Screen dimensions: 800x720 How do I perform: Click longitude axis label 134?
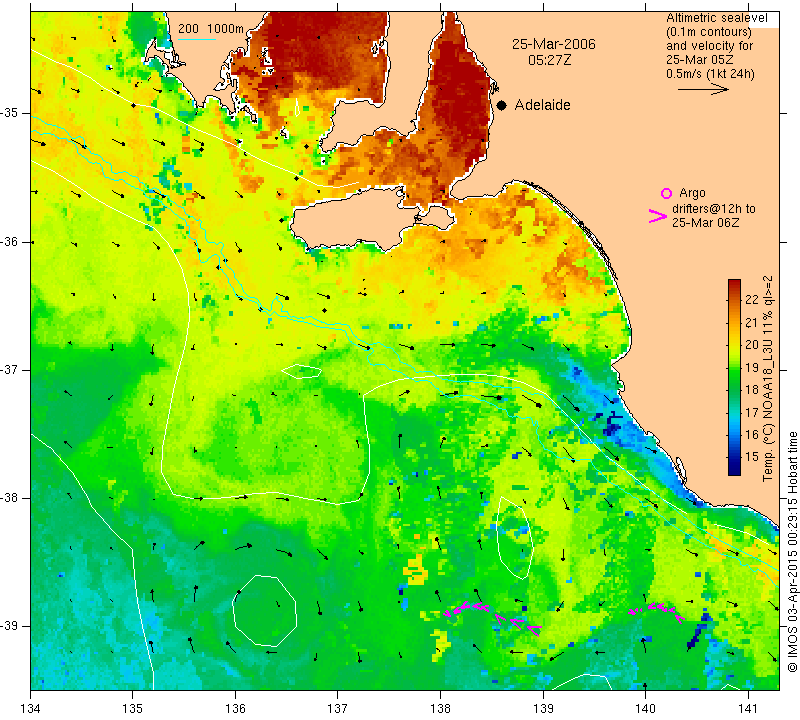[31, 708]
